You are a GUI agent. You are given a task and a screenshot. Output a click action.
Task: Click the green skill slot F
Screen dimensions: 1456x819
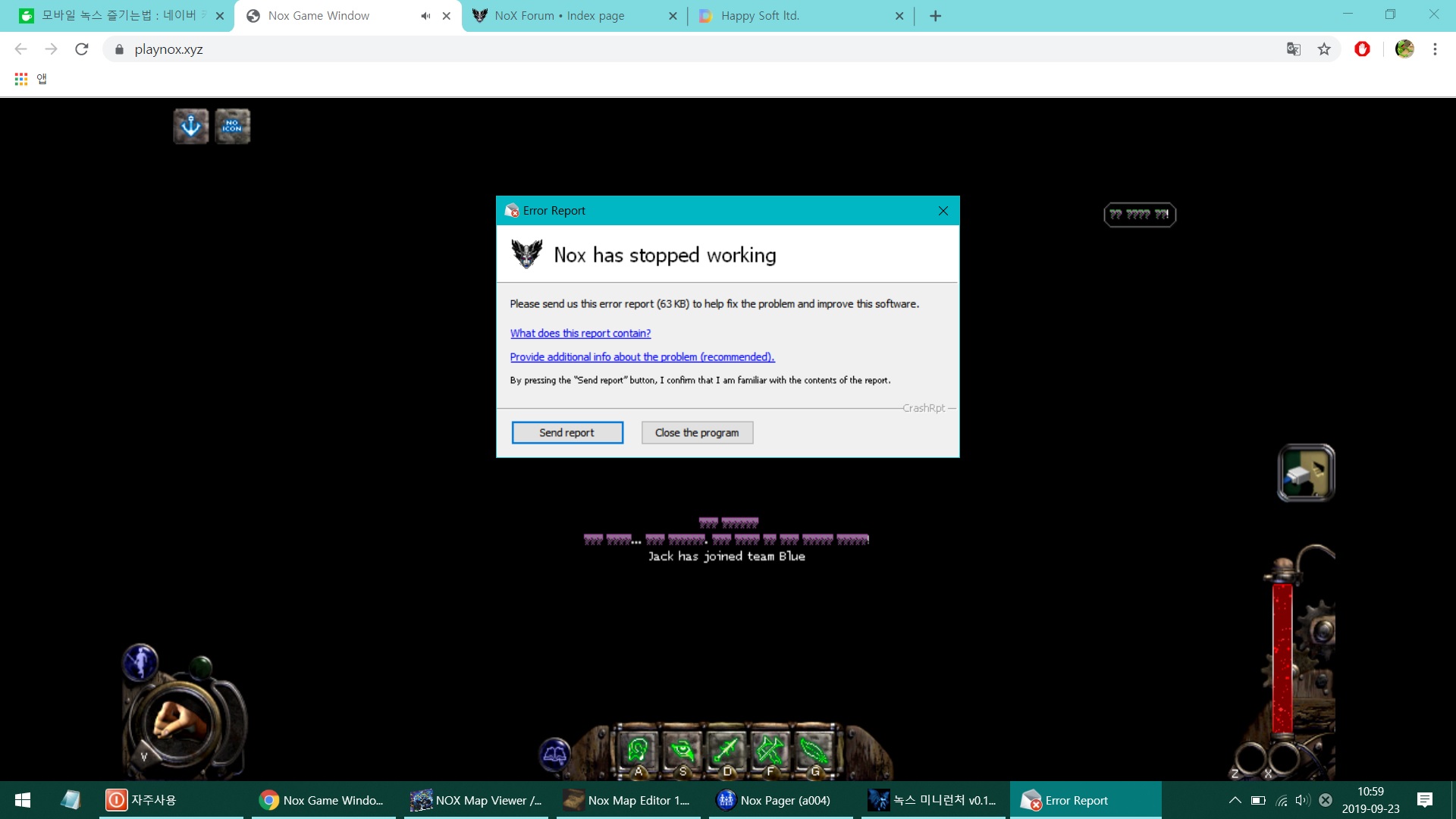[770, 751]
